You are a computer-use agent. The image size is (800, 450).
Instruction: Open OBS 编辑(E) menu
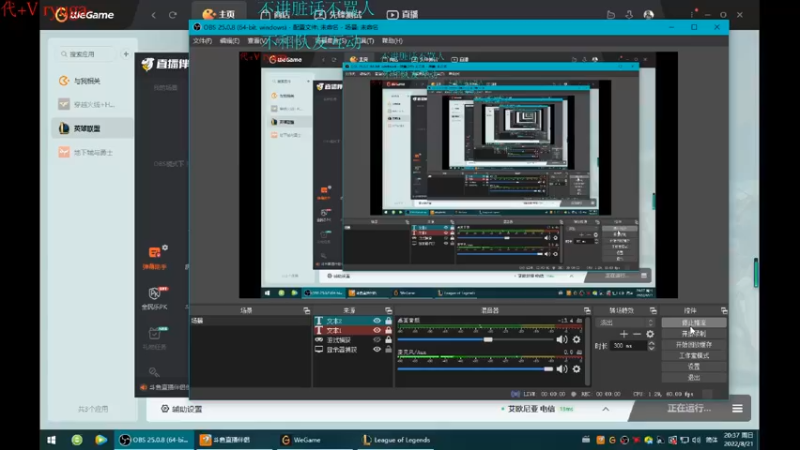[230, 41]
